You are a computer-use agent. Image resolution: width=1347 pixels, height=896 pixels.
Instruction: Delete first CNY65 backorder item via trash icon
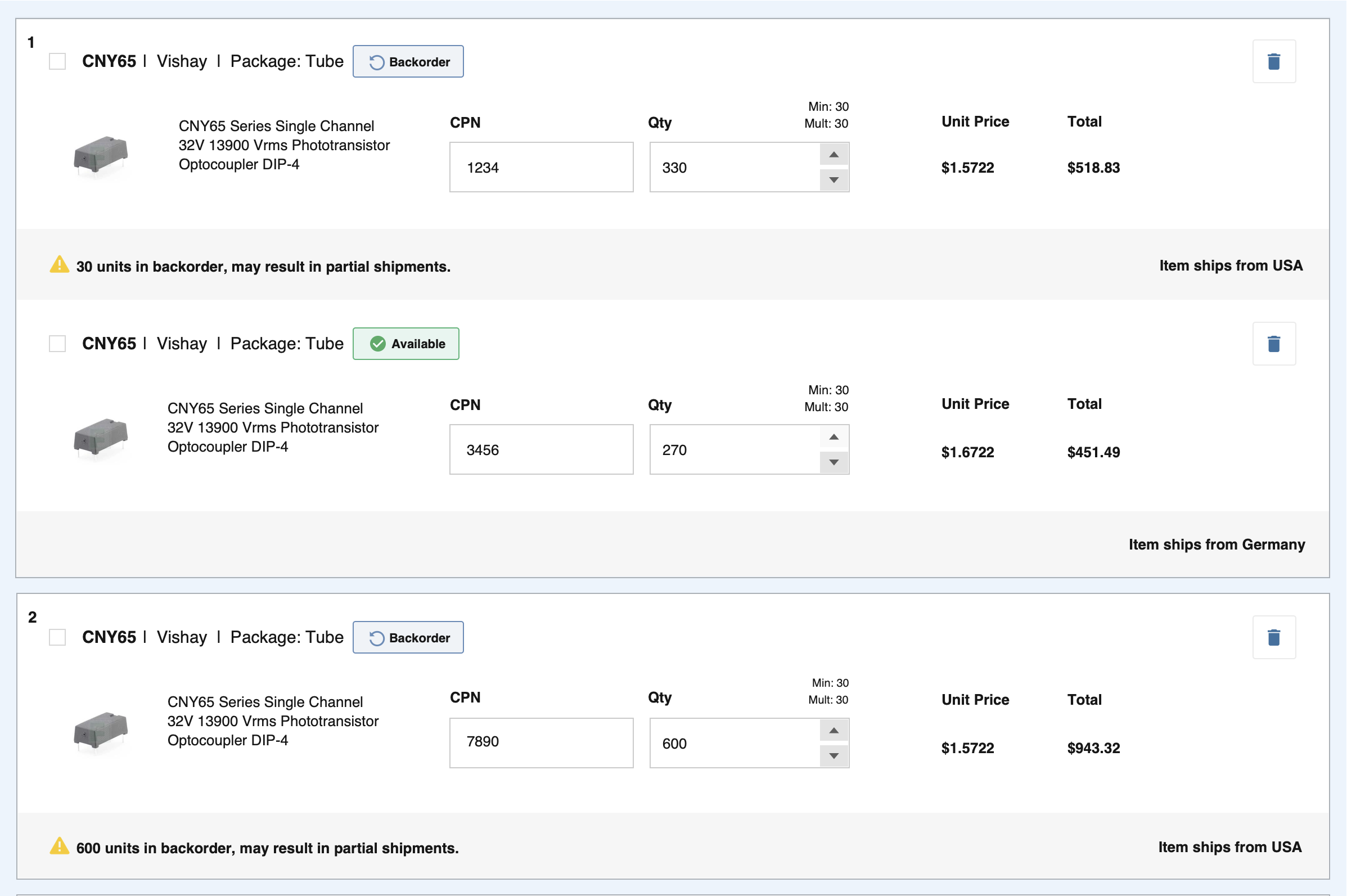pyautogui.click(x=1273, y=61)
